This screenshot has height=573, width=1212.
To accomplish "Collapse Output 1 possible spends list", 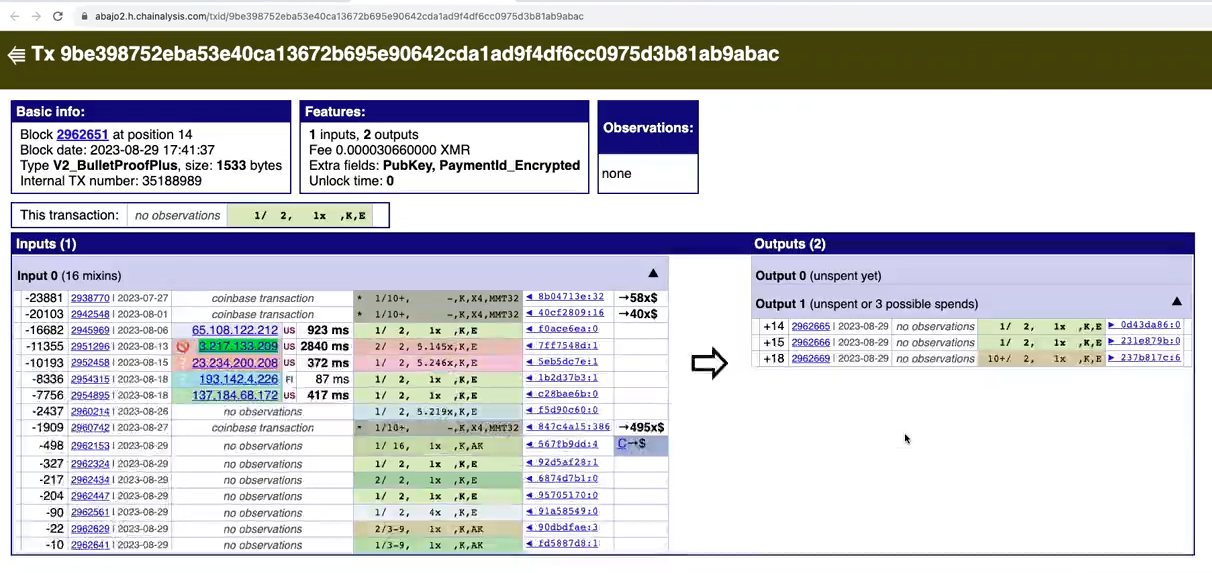I will pos(1176,302).
